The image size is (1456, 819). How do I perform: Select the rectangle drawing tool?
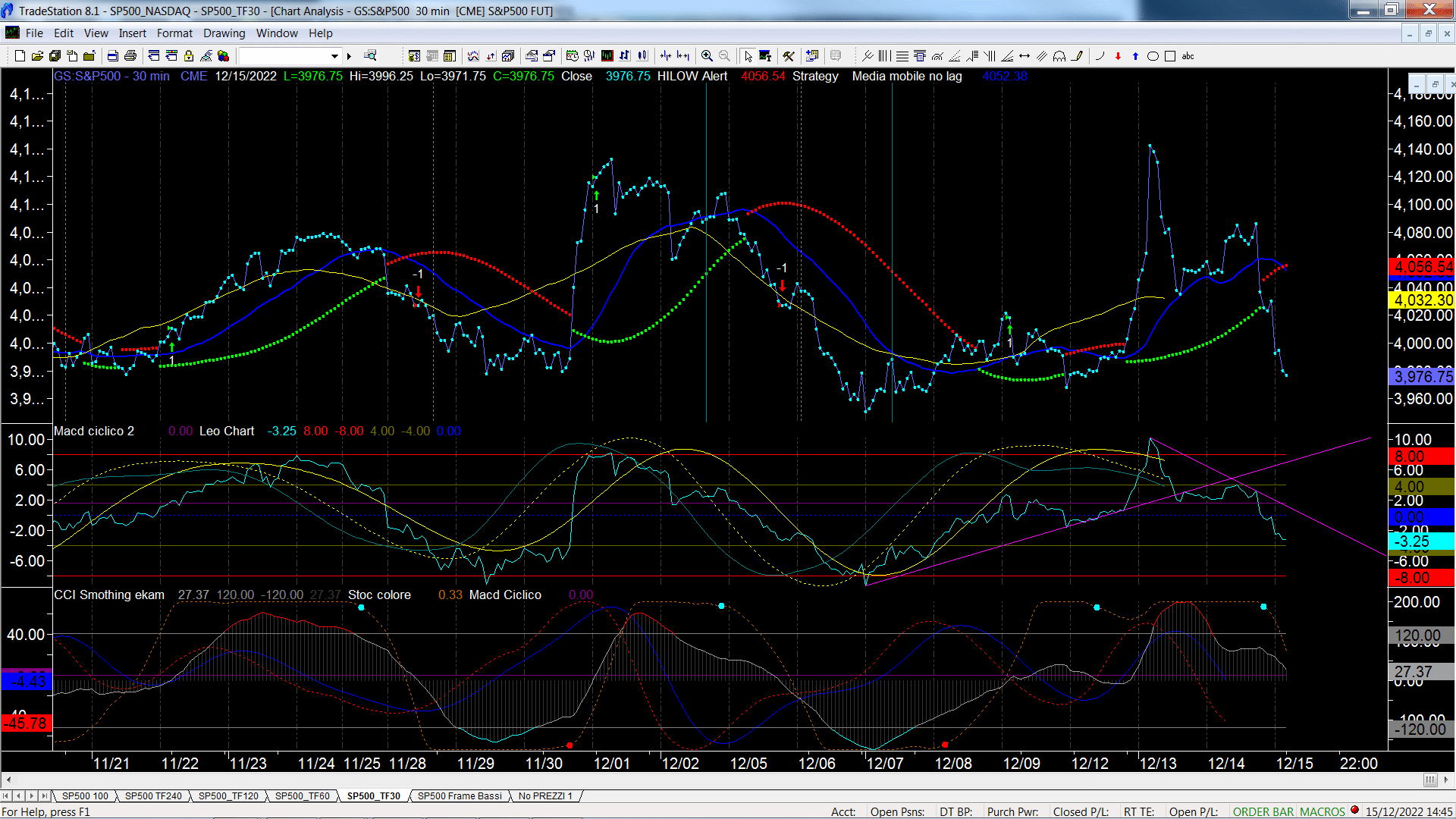pos(1170,56)
